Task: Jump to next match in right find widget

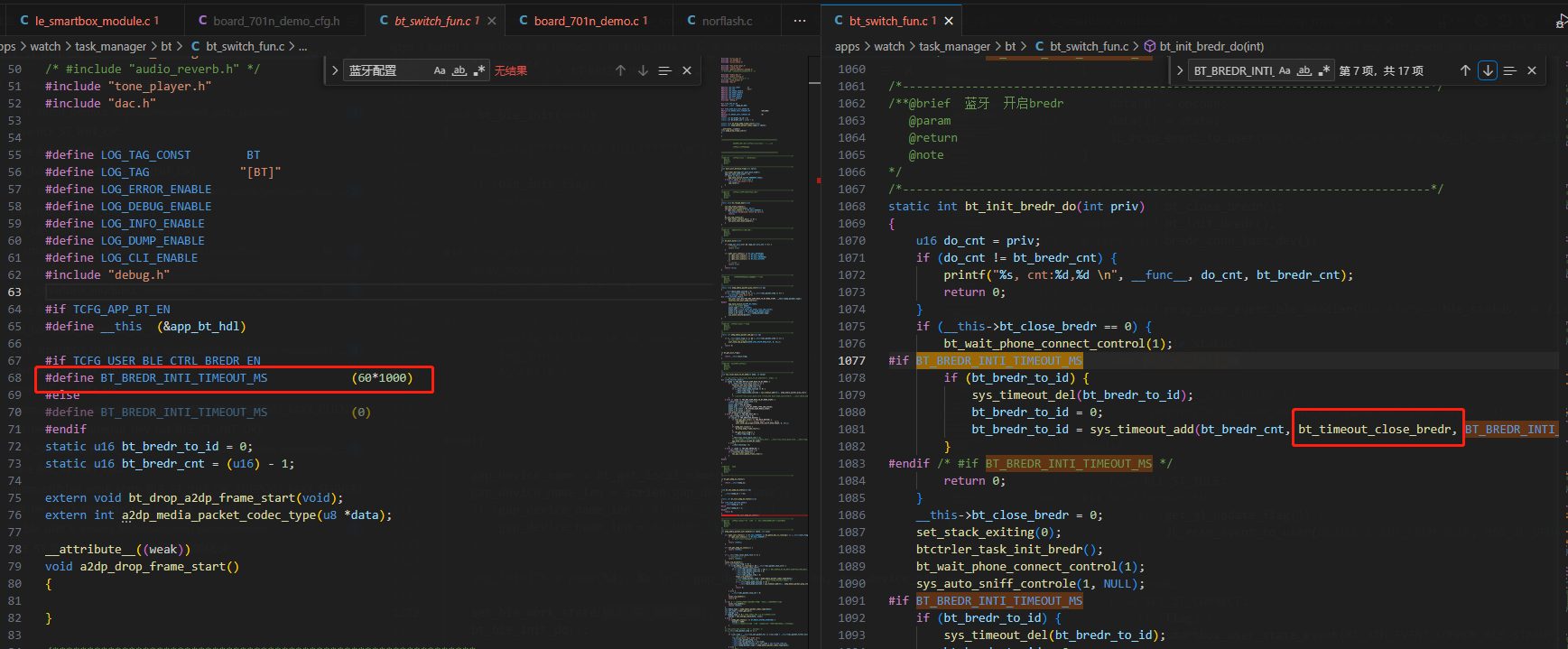Action: (1488, 70)
